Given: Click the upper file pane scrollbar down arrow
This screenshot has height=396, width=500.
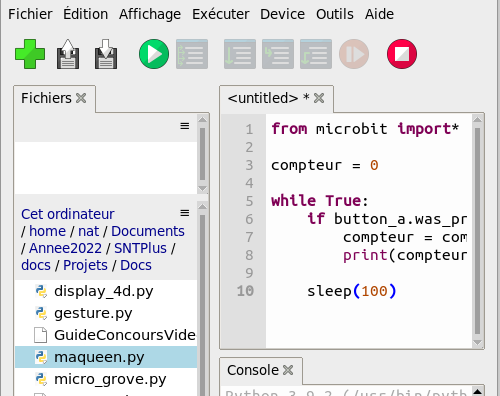Looking at the screenshot, I should coord(202,189).
